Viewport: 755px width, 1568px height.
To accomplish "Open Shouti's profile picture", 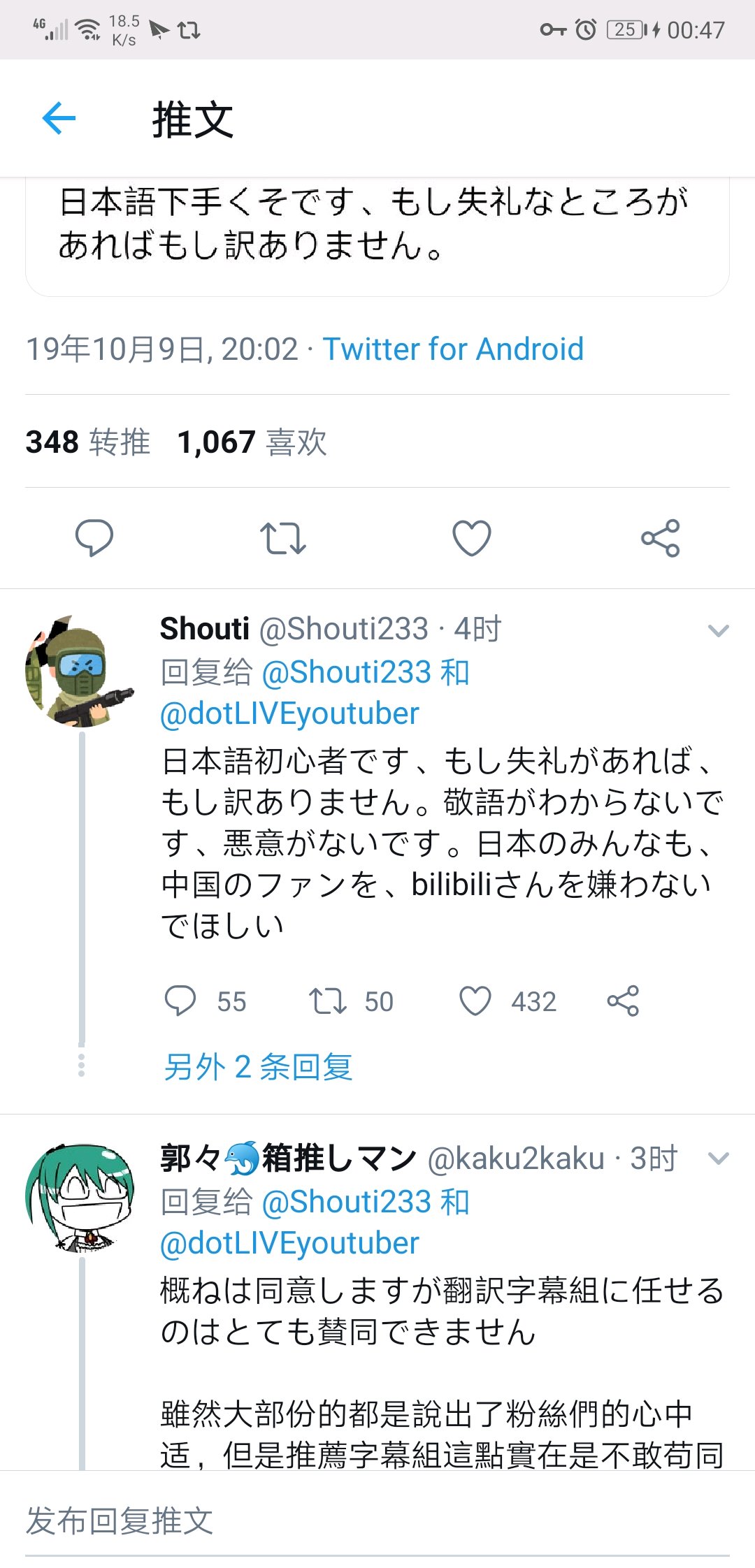I will click(x=79, y=672).
